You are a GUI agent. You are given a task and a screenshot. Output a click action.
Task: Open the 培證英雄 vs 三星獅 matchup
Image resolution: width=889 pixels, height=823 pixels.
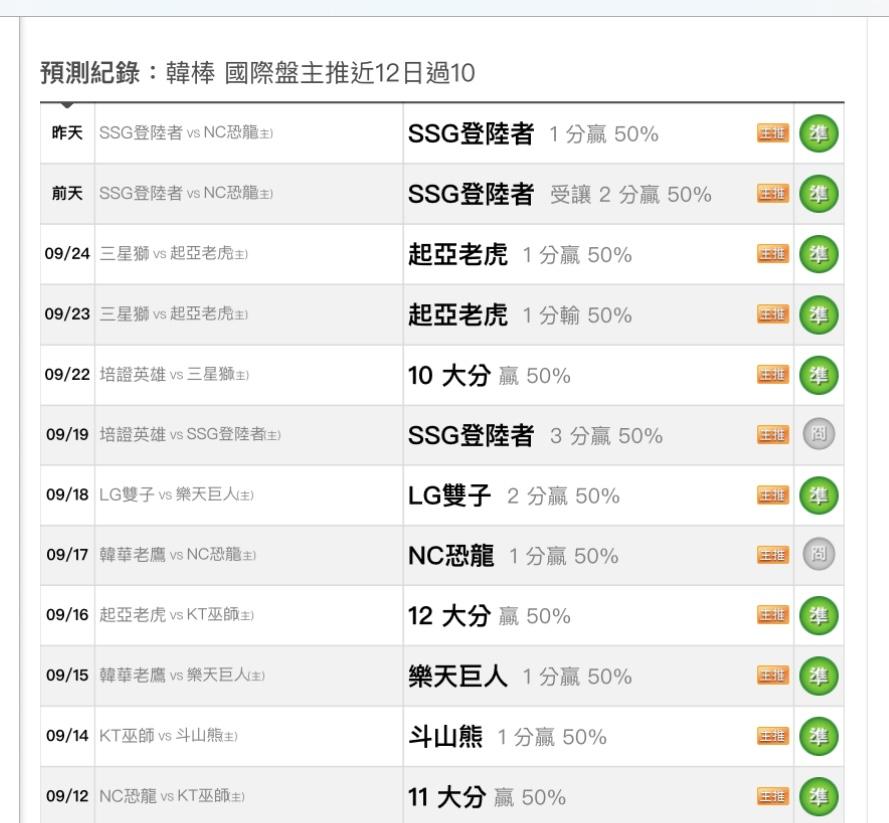[174, 374]
